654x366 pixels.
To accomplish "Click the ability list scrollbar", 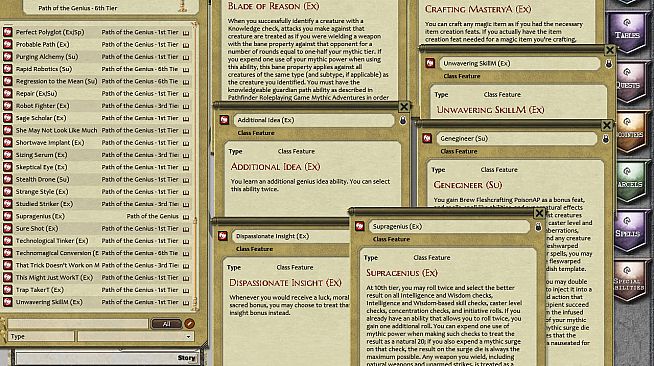I will [x=195, y=167].
